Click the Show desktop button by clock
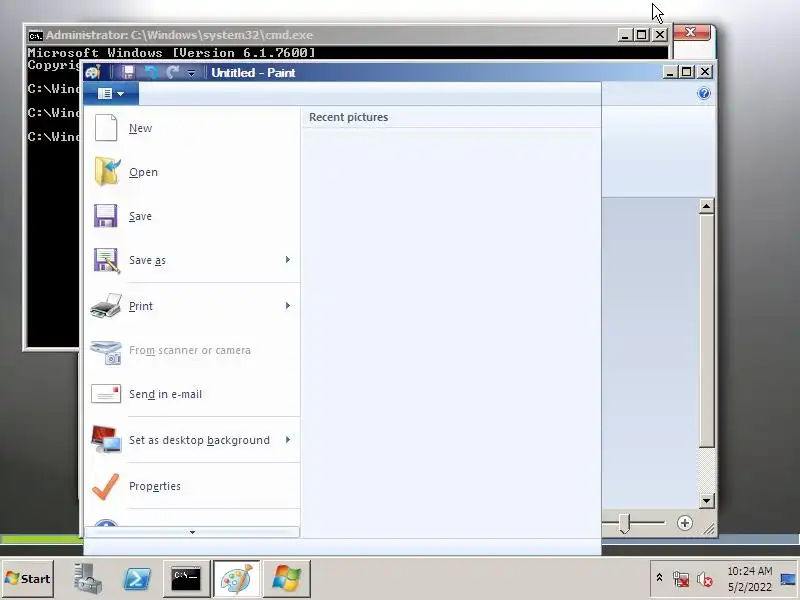The height and width of the screenshot is (600, 800). click(789, 579)
